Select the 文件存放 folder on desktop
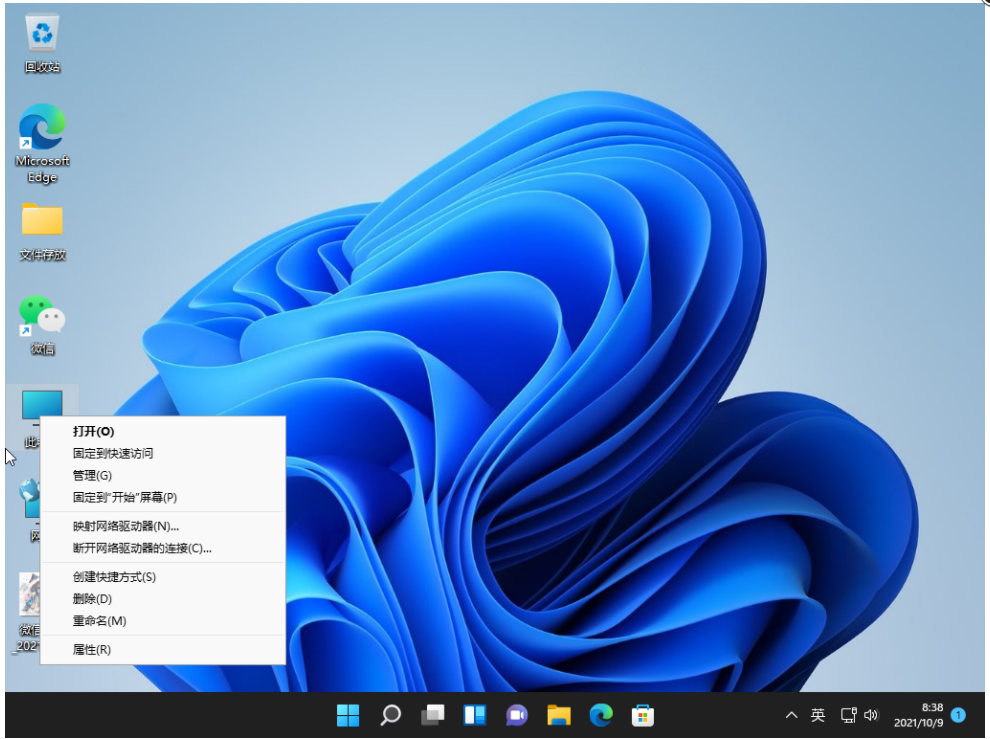 point(42,220)
